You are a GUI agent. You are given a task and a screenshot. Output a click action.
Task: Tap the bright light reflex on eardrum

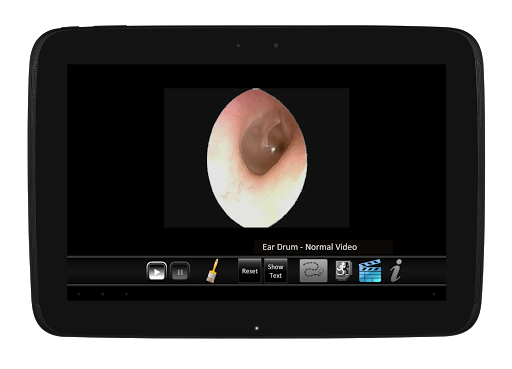273,149
